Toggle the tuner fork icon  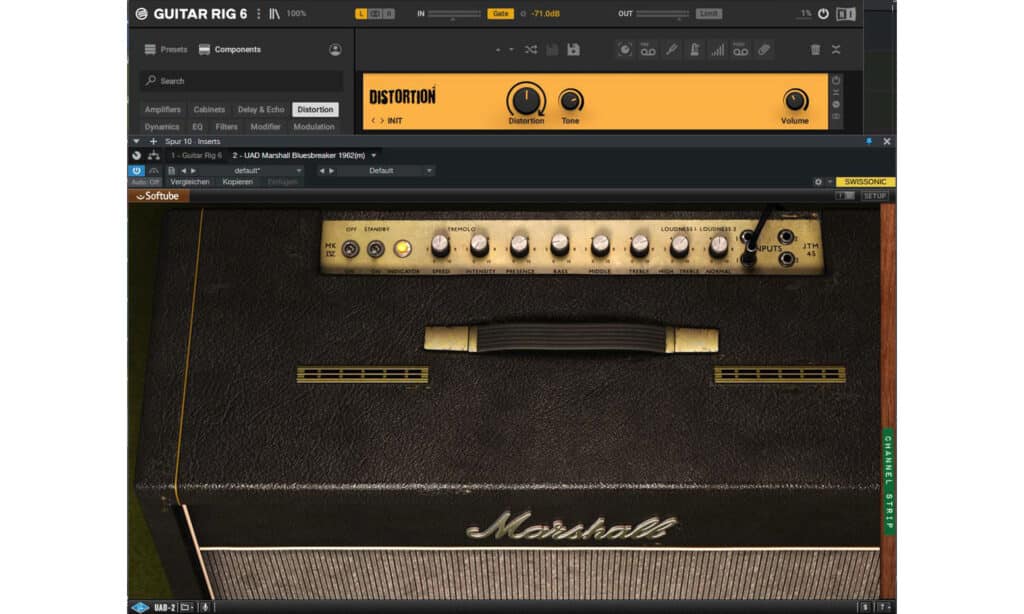[x=671, y=50]
